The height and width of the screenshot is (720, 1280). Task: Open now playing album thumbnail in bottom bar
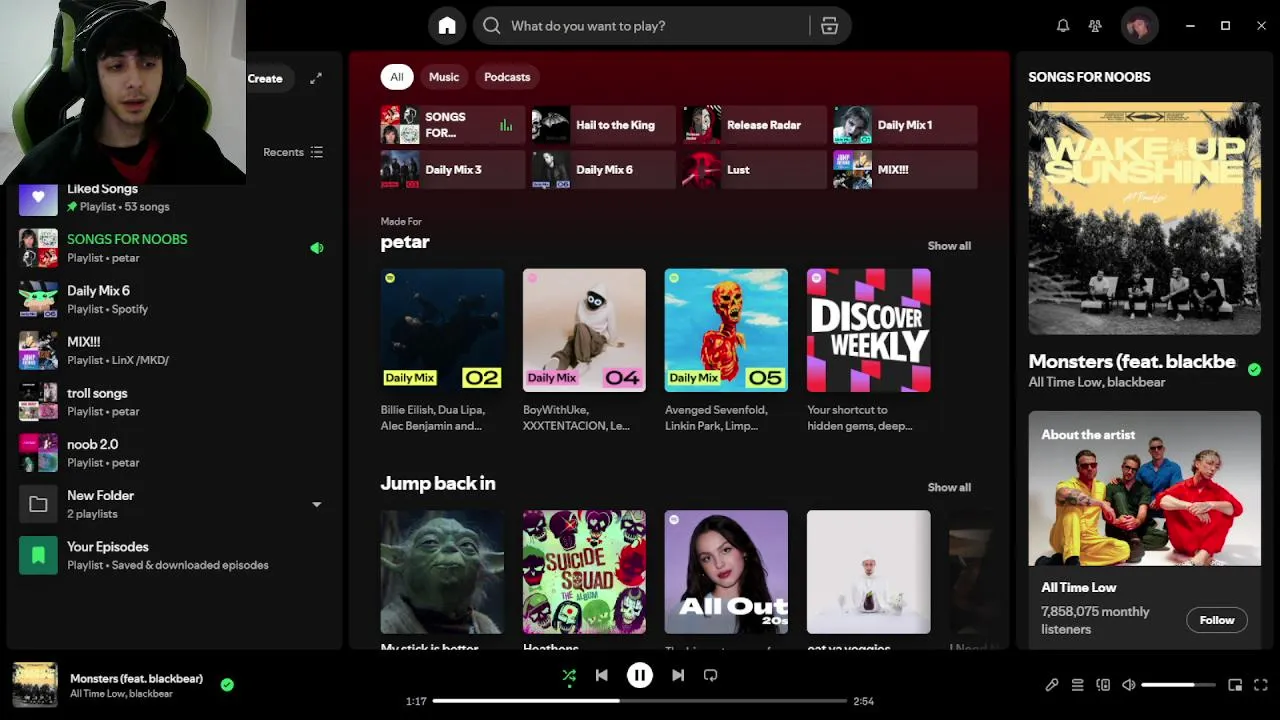tap(35, 685)
